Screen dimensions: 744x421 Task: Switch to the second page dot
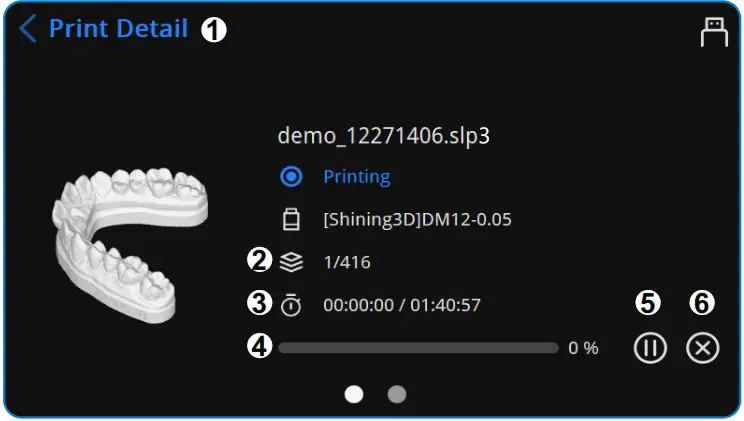[x=397, y=394]
